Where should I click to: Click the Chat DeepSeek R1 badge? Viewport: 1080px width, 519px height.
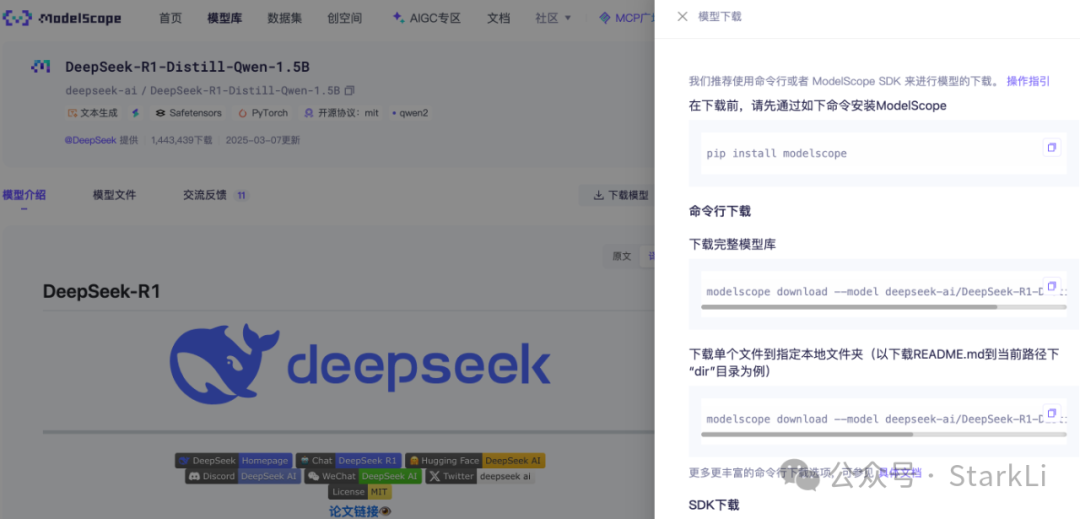pyautogui.click(x=348, y=460)
